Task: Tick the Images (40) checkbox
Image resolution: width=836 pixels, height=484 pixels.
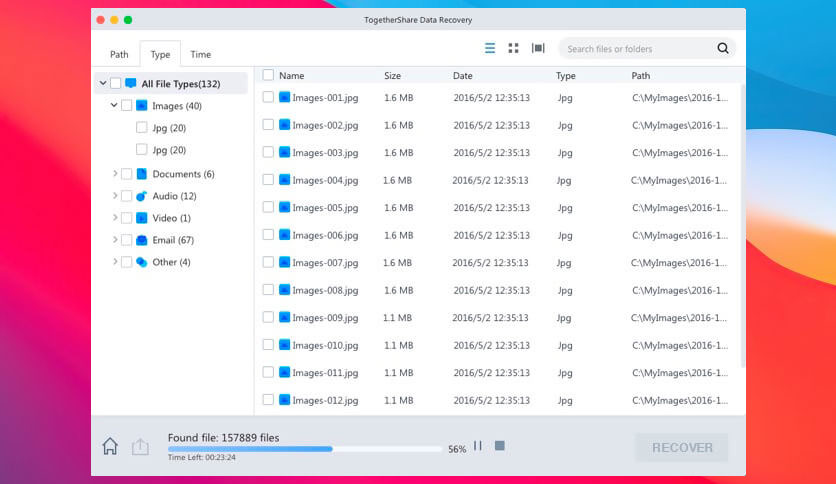Action: [x=126, y=106]
